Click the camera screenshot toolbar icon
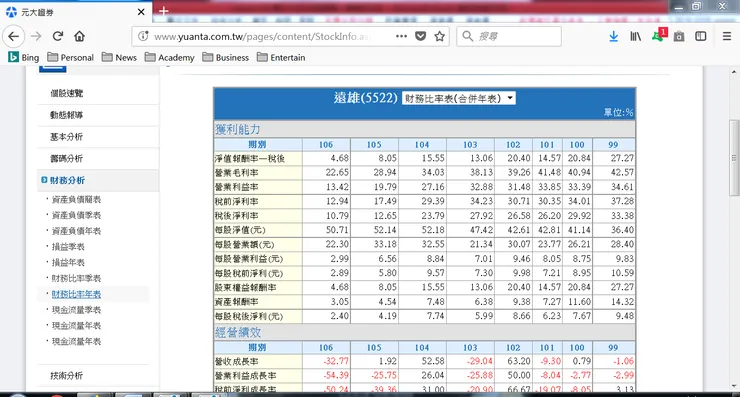The image size is (740, 397). pyautogui.click(x=679, y=36)
